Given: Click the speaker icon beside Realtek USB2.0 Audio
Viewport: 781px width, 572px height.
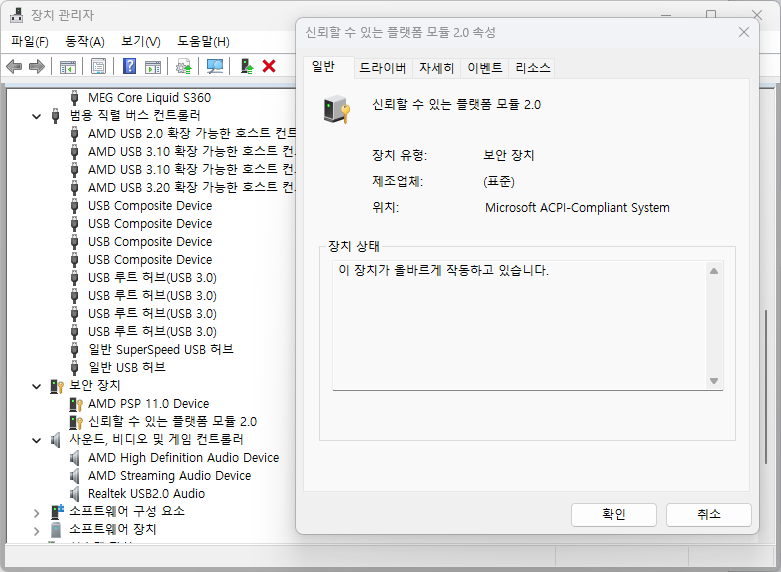Looking at the screenshot, I should [74, 494].
